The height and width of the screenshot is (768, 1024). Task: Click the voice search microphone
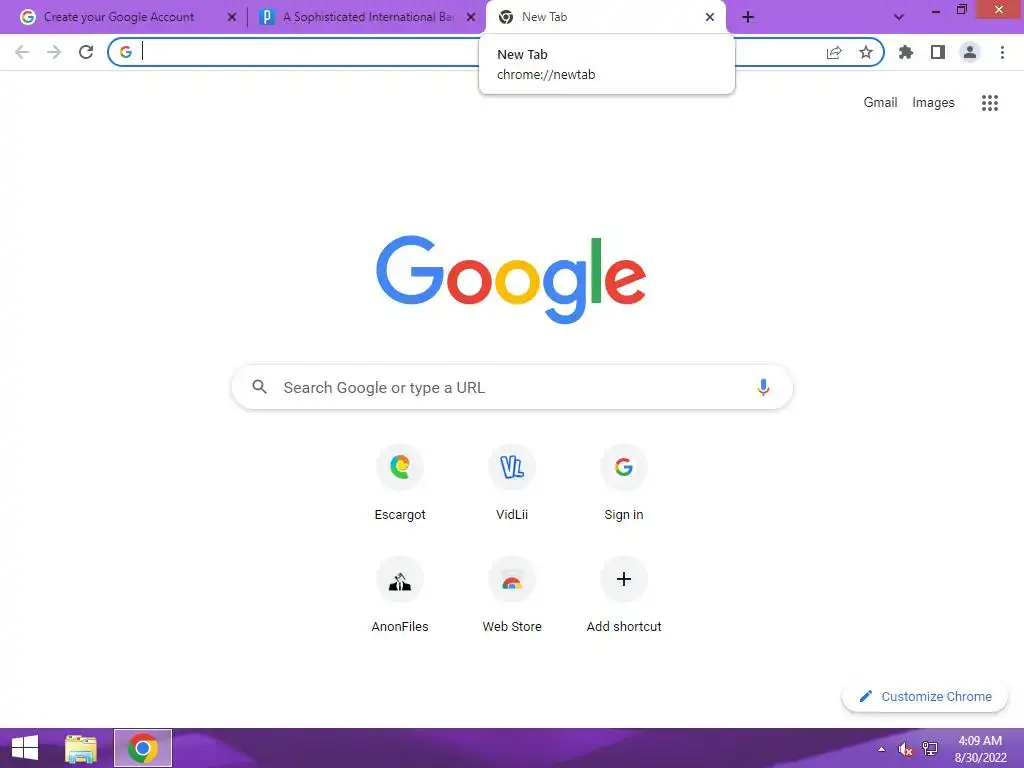pos(763,387)
